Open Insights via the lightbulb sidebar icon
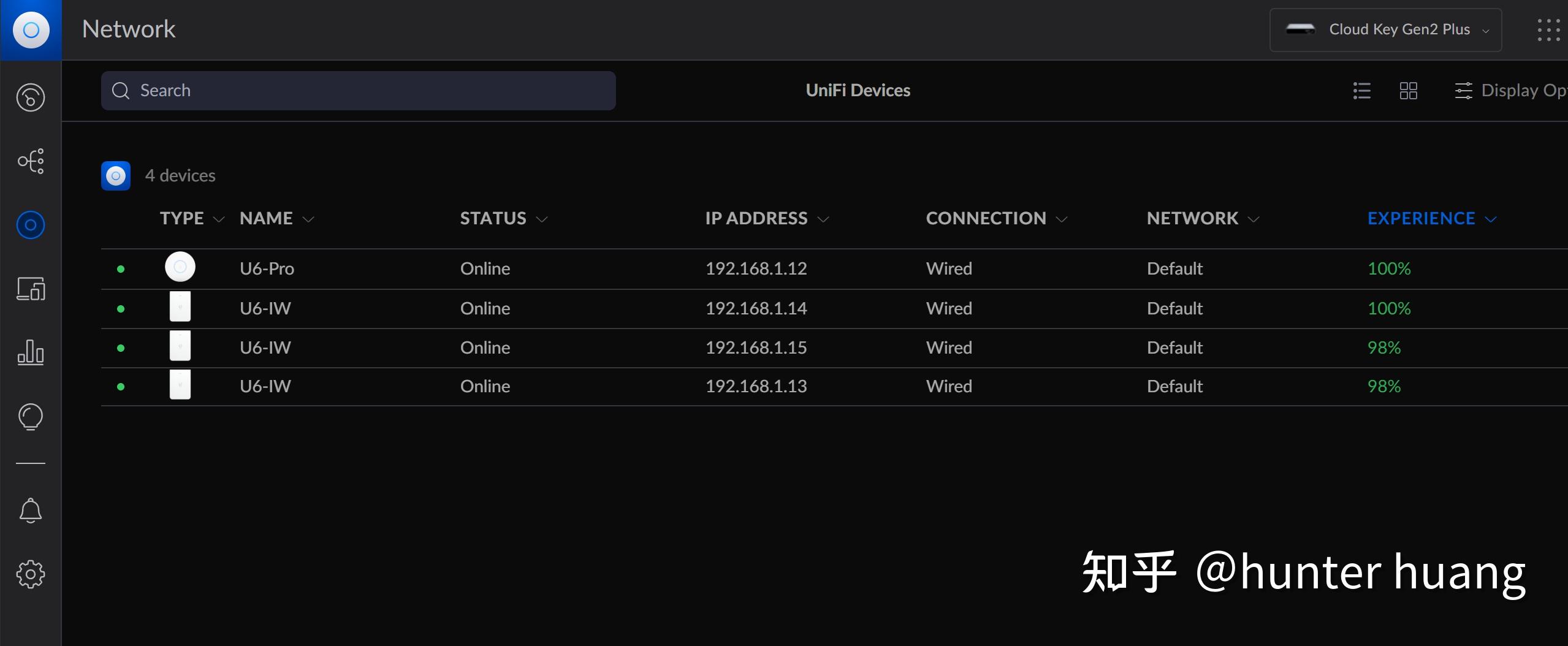The width and height of the screenshot is (1568, 646). [x=30, y=416]
